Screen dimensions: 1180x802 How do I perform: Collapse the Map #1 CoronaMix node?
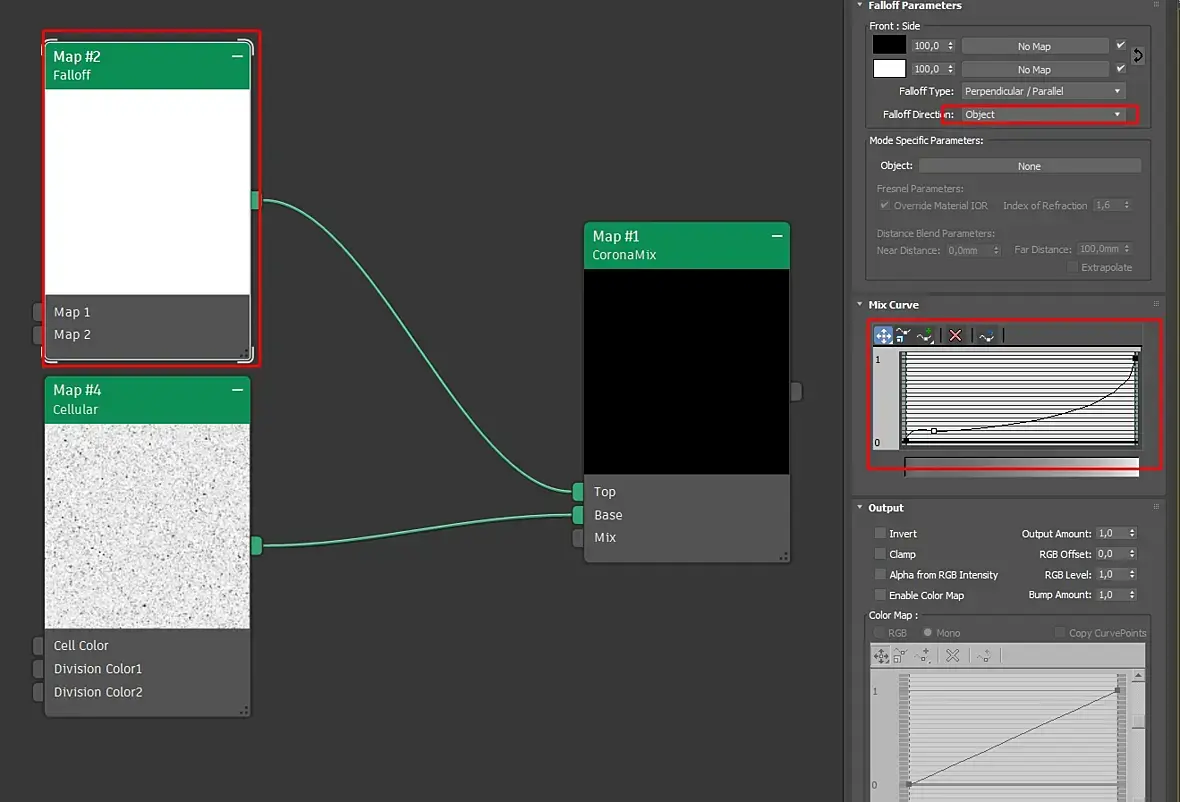(x=777, y=236)
